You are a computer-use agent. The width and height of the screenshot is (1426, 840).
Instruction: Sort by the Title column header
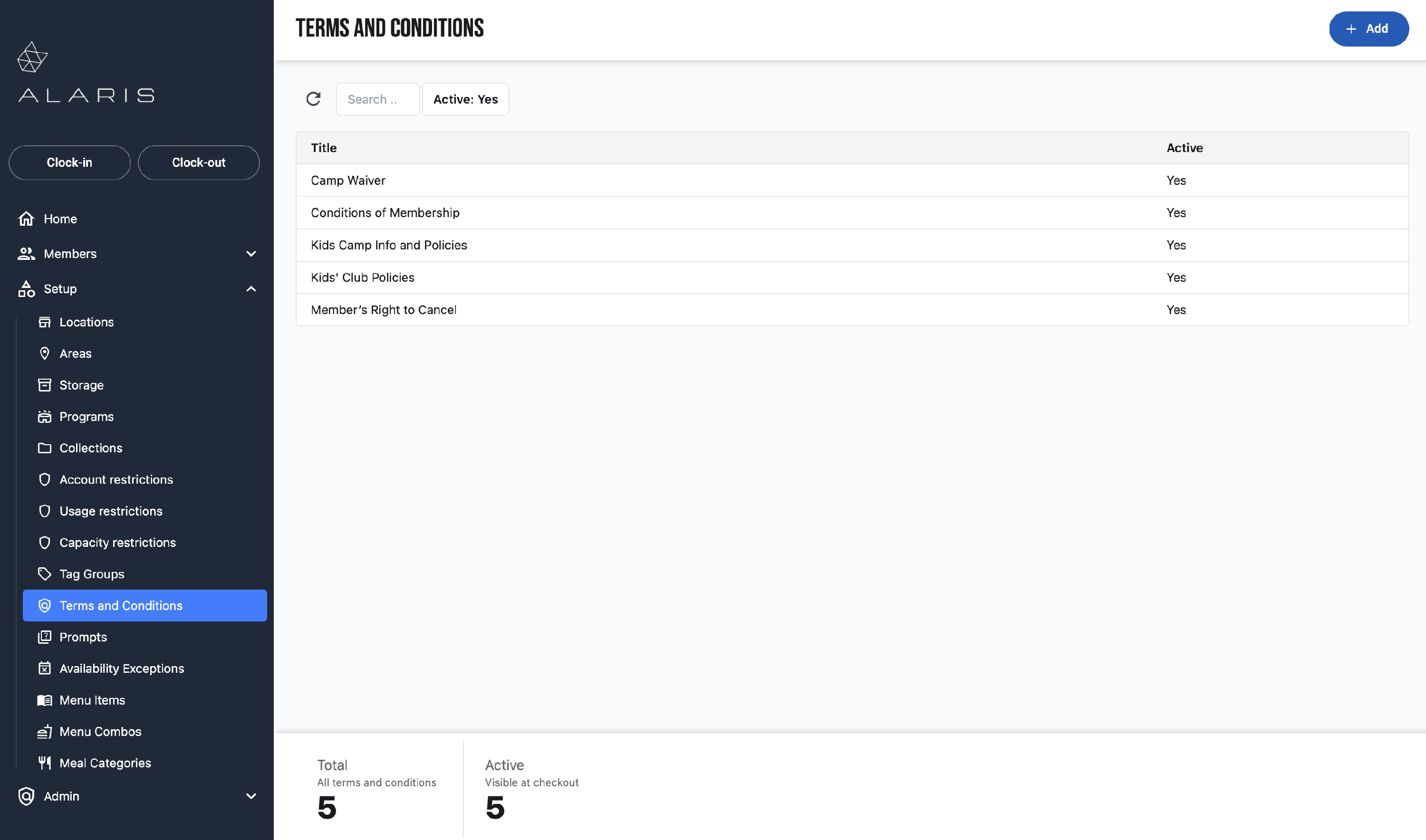(323, 148)
